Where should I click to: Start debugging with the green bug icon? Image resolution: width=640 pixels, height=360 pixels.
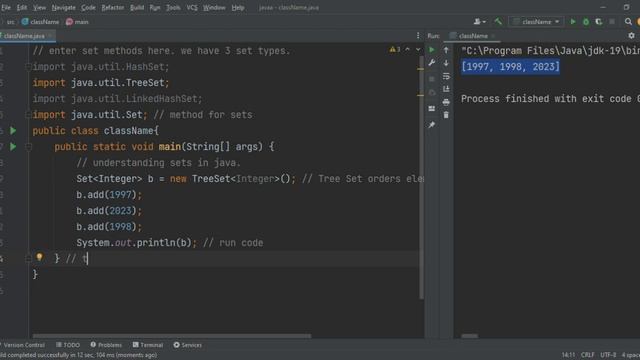[586, 22]
